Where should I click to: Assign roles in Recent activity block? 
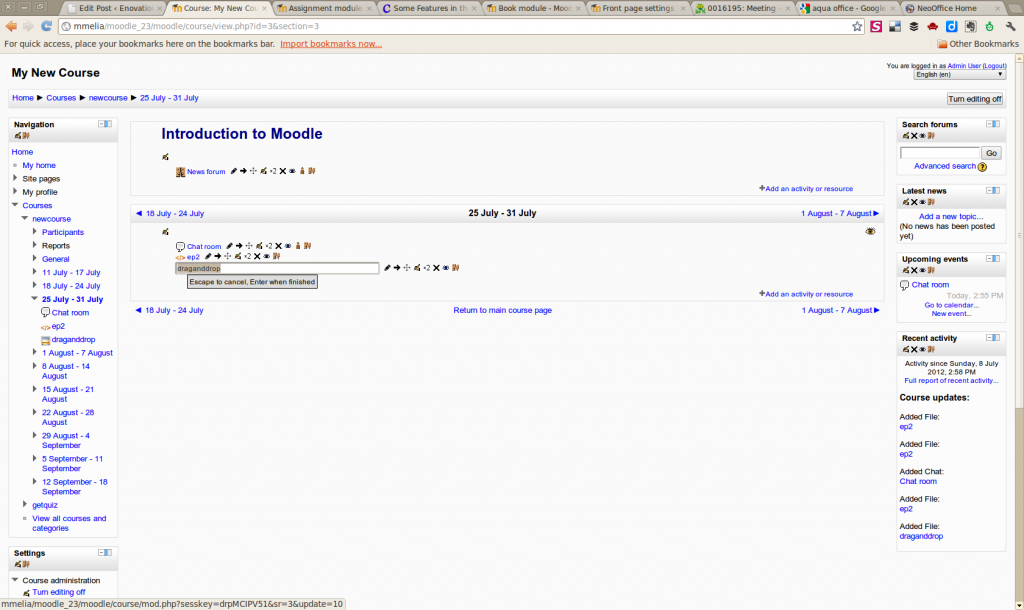pos(931,349)
